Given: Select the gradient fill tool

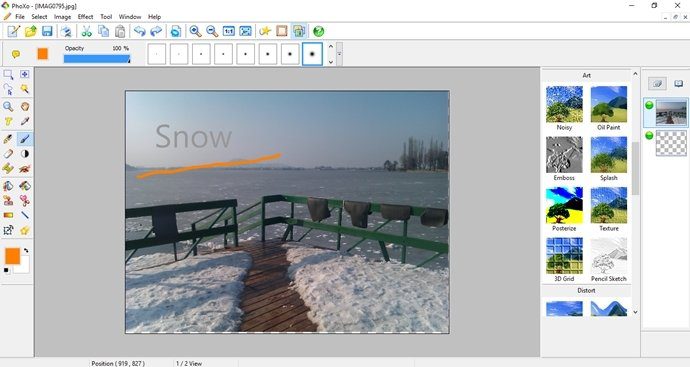Looking at the screenshot, I should (8, 215).
